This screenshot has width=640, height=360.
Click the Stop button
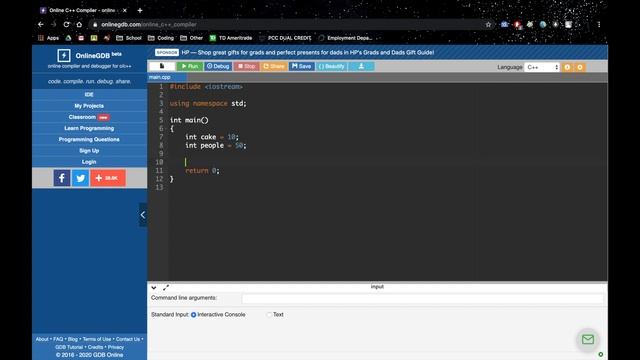click(247, 66)
